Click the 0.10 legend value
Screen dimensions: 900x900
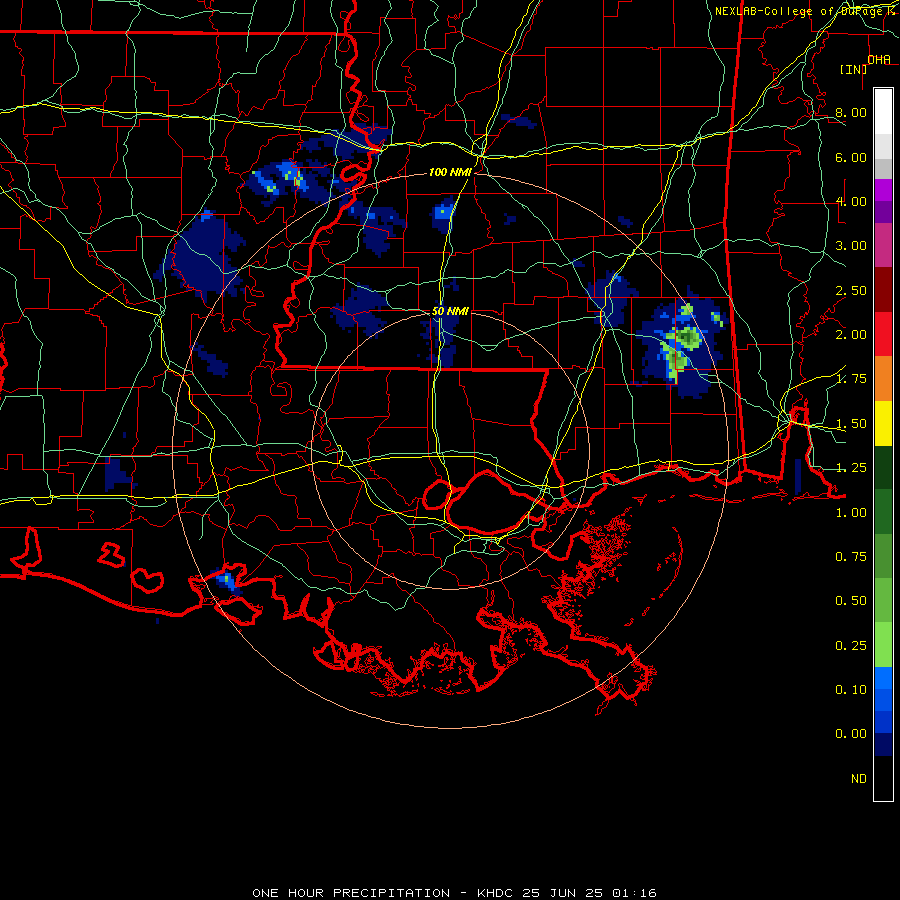coord(851,690)
